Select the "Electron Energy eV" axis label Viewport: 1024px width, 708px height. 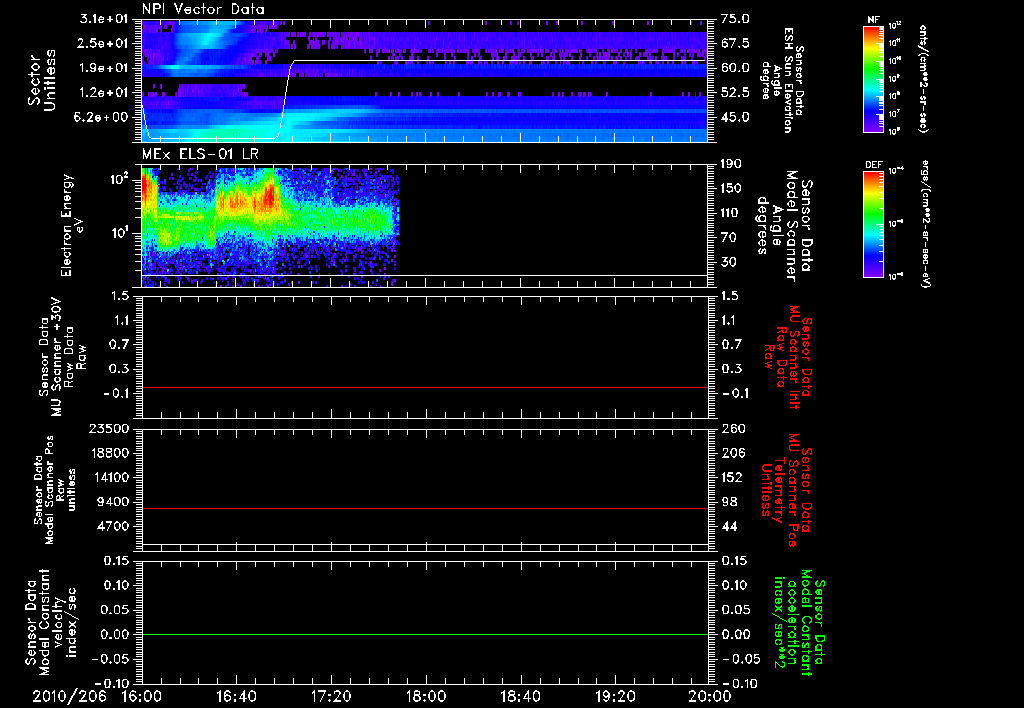[x=72, y=226]
